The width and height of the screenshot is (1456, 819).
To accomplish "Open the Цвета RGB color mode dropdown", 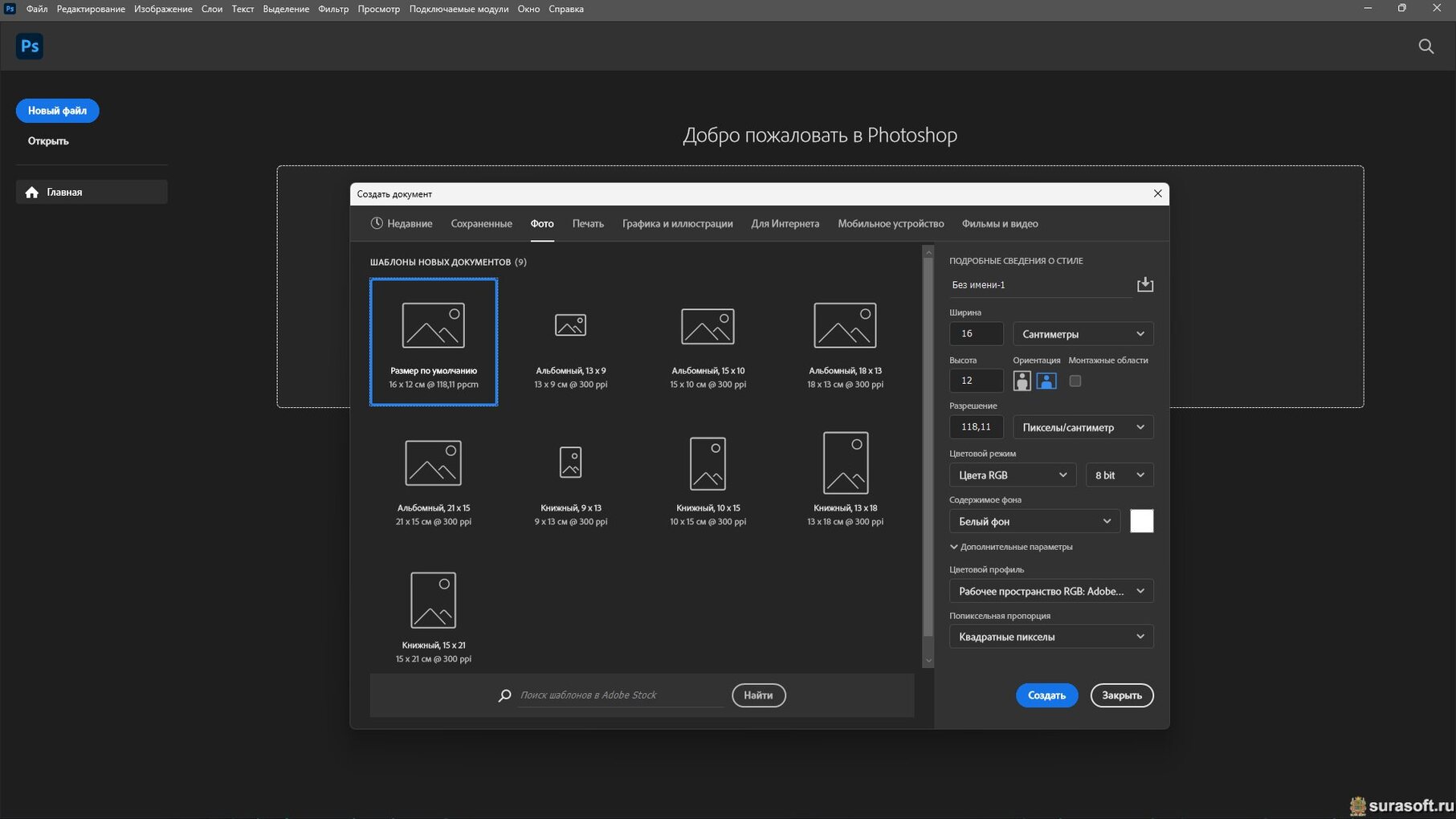I will 1012,475.
